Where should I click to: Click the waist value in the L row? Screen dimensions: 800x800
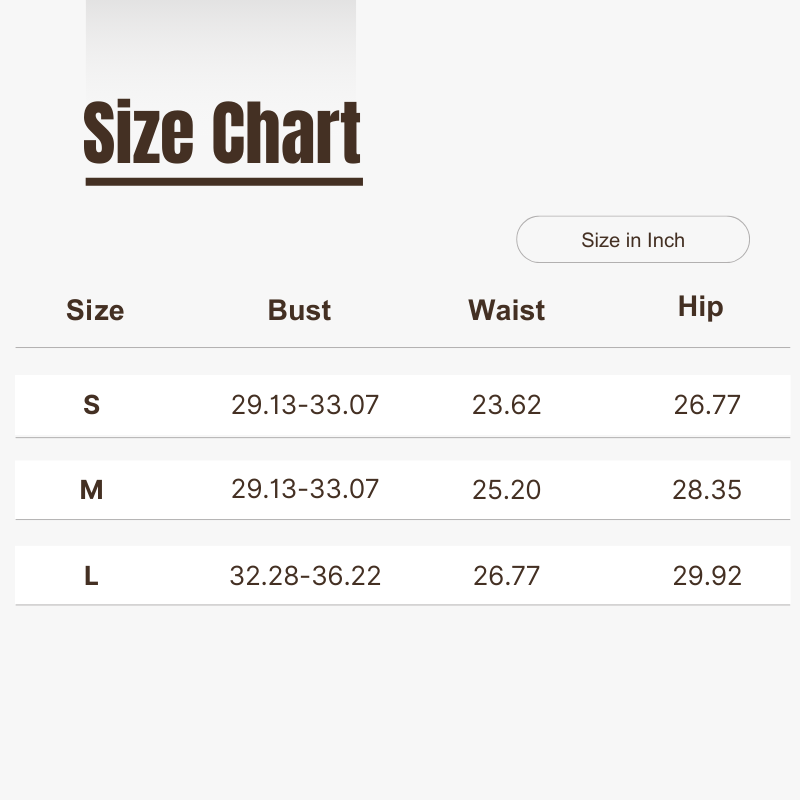coord(507,576)
